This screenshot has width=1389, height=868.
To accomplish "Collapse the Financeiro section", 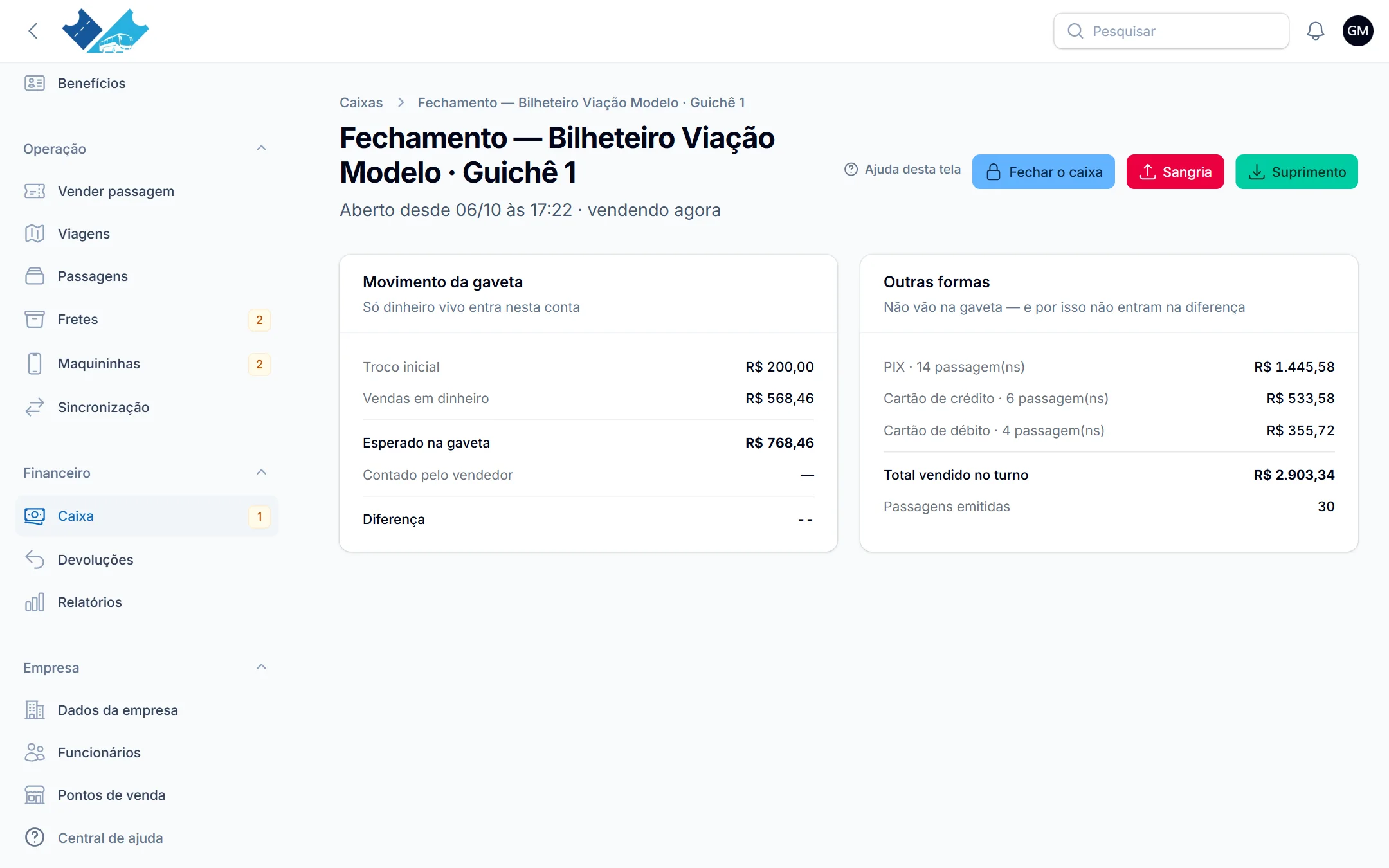I will [x=261, y=473].
